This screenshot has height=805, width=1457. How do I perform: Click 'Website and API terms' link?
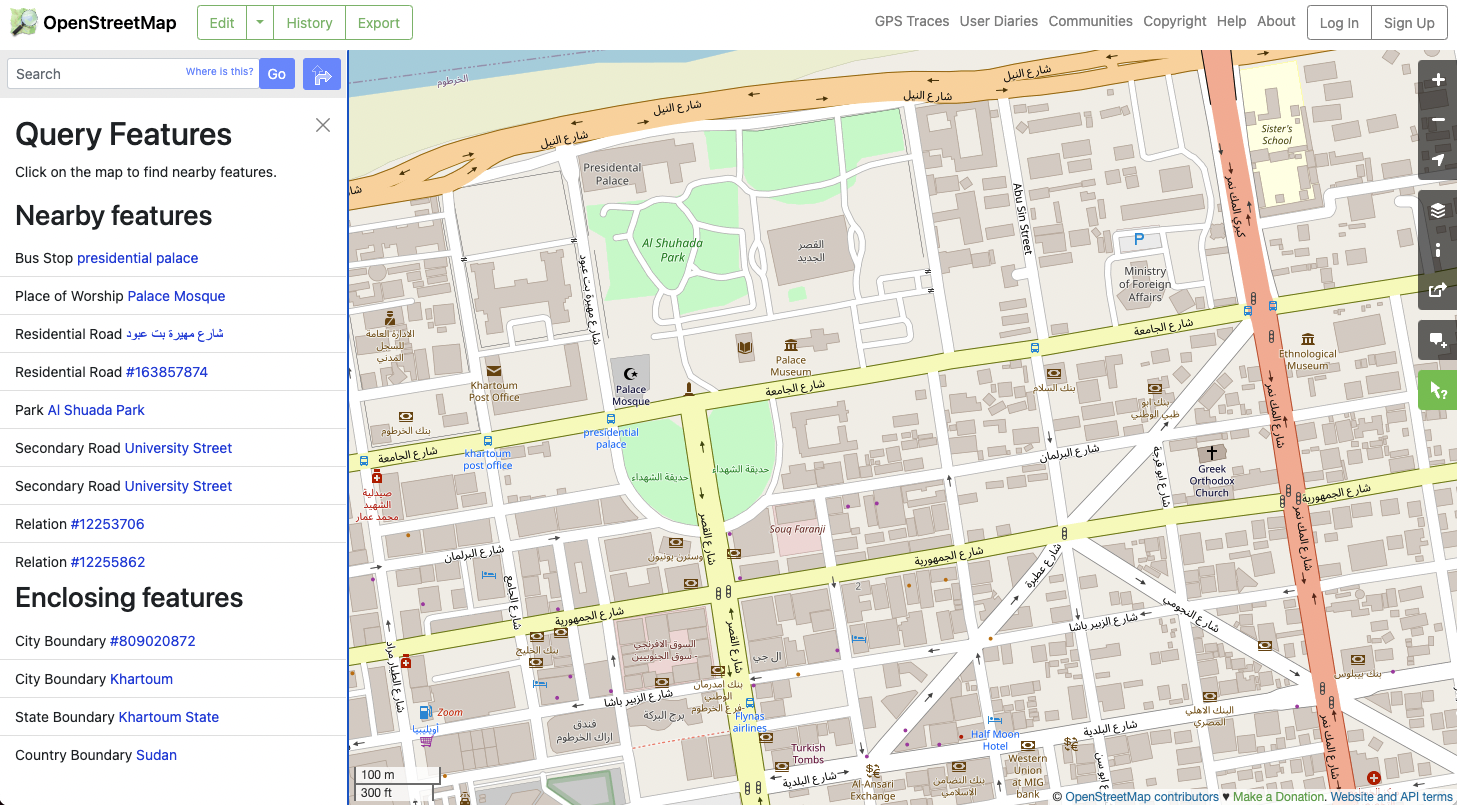(1391, 797)
